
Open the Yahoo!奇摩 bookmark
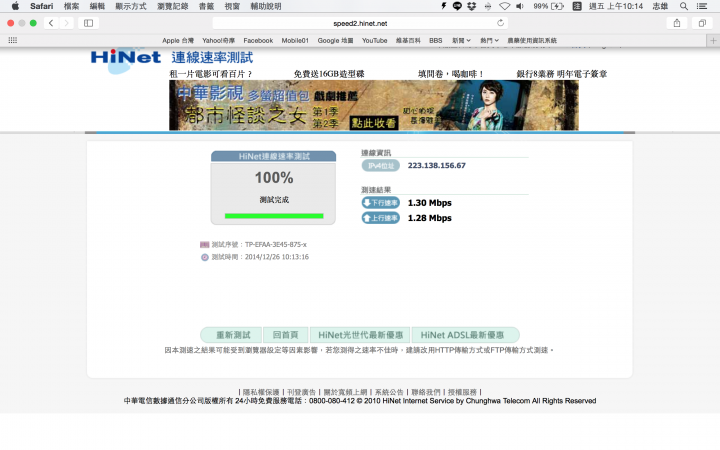click(x=219, y=40)
